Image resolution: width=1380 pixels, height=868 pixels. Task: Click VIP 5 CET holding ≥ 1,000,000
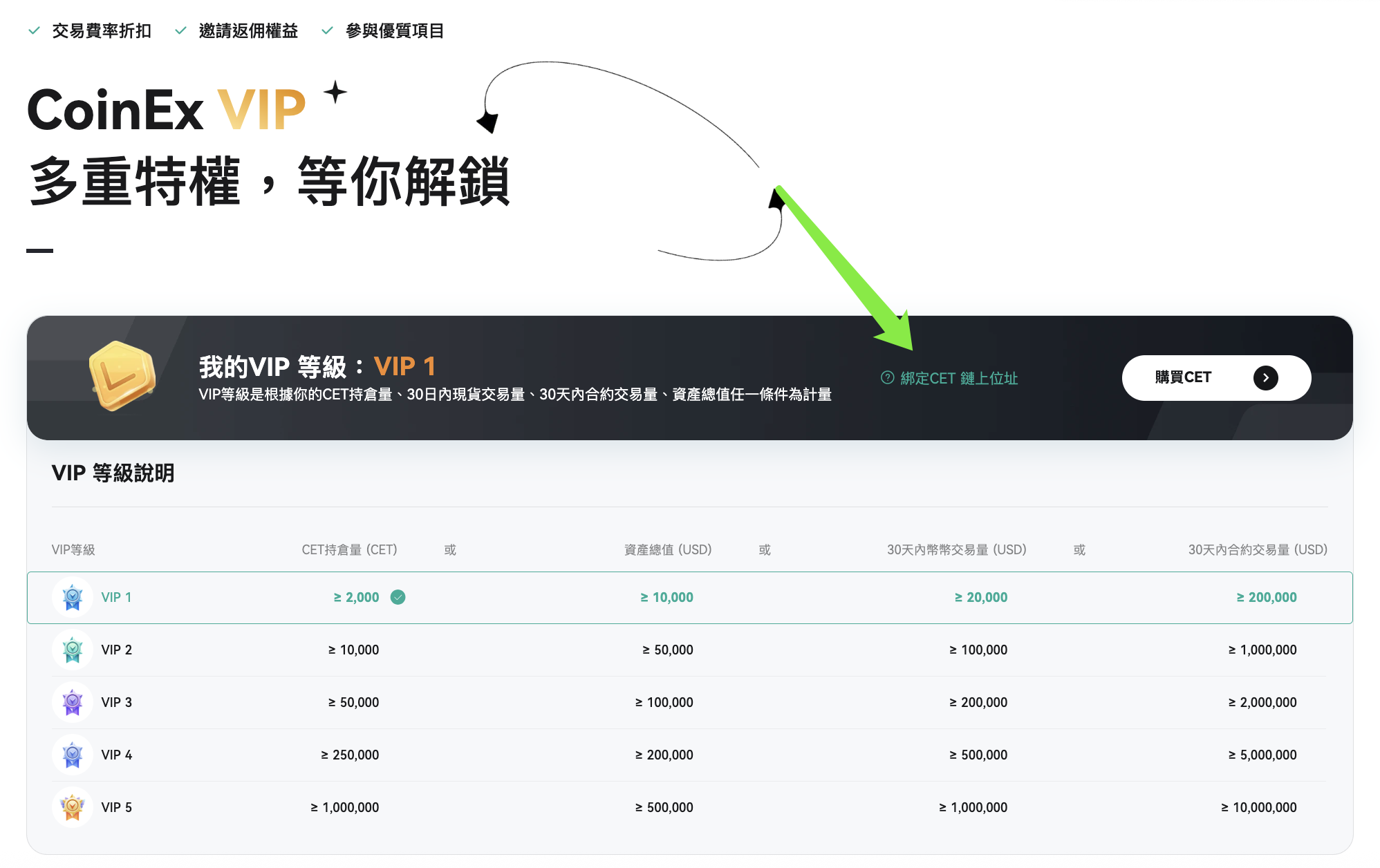(x=344, y=807)
